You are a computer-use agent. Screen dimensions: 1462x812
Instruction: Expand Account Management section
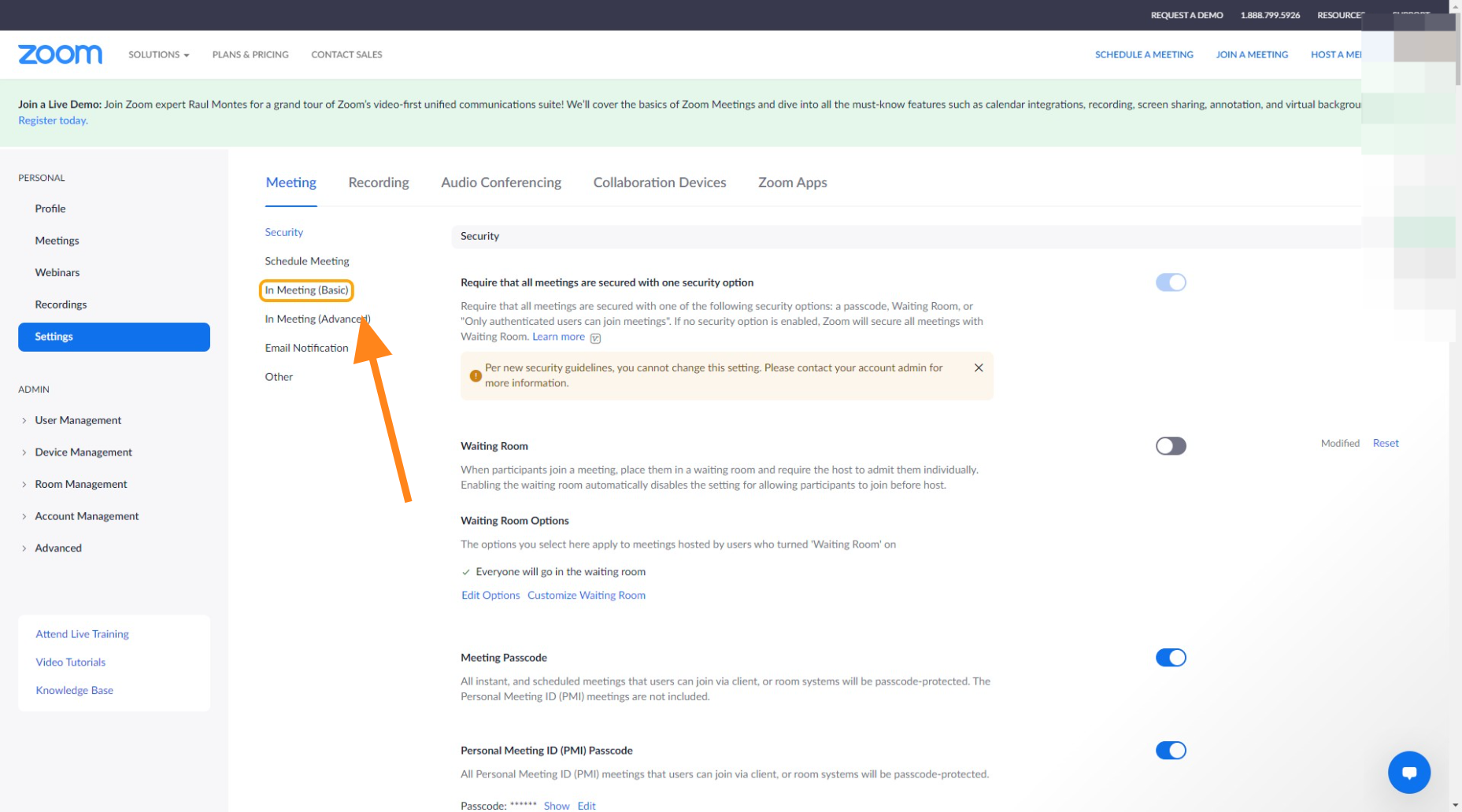(86, 516)
